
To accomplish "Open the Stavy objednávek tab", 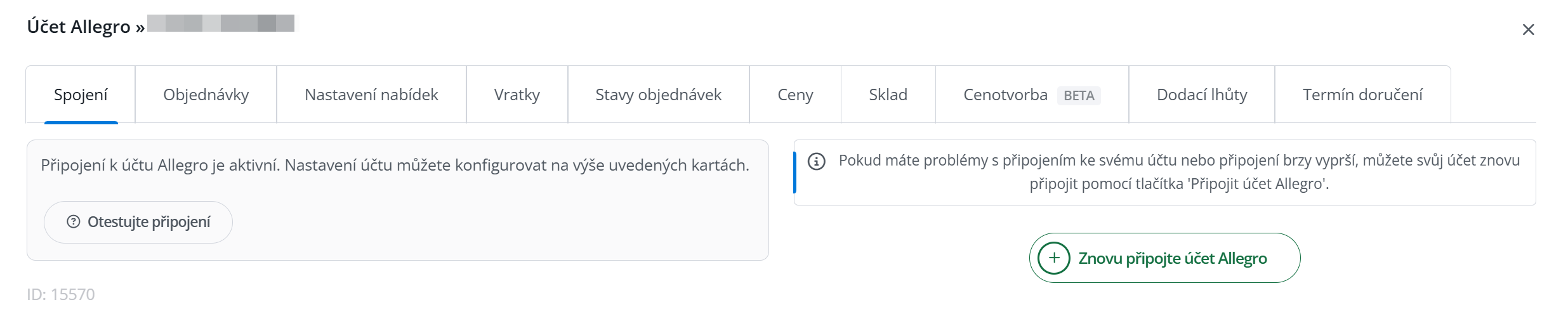I will [x=659, y=95].
